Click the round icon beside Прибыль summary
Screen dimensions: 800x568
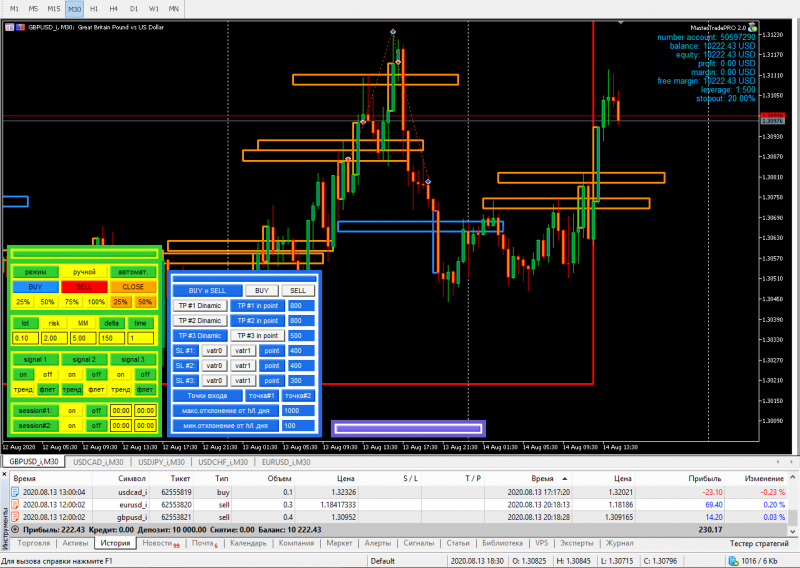tap(15, 530)
